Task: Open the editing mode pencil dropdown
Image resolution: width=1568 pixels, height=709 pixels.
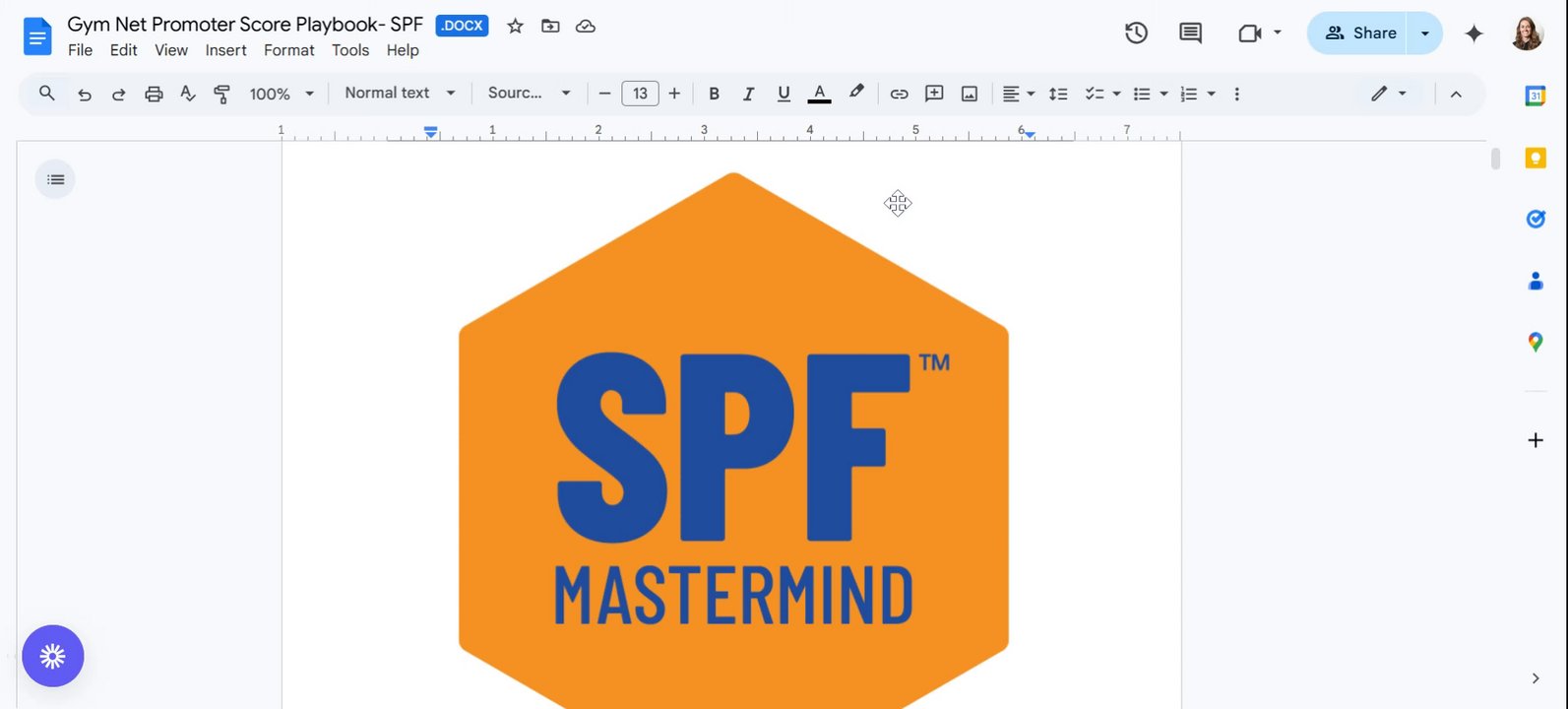Action: (1388, 94)
